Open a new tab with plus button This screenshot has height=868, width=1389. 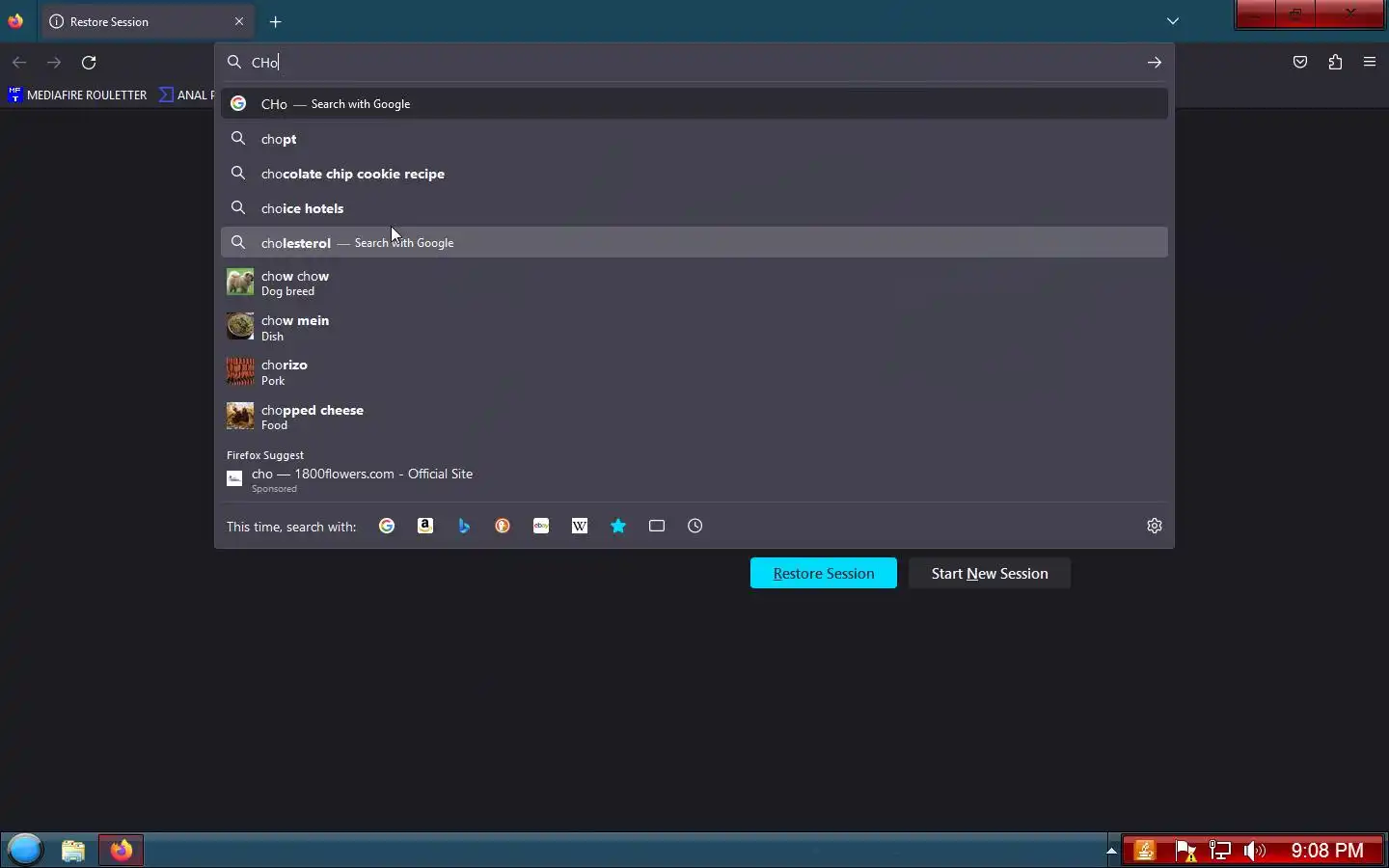tap(276, 21)
